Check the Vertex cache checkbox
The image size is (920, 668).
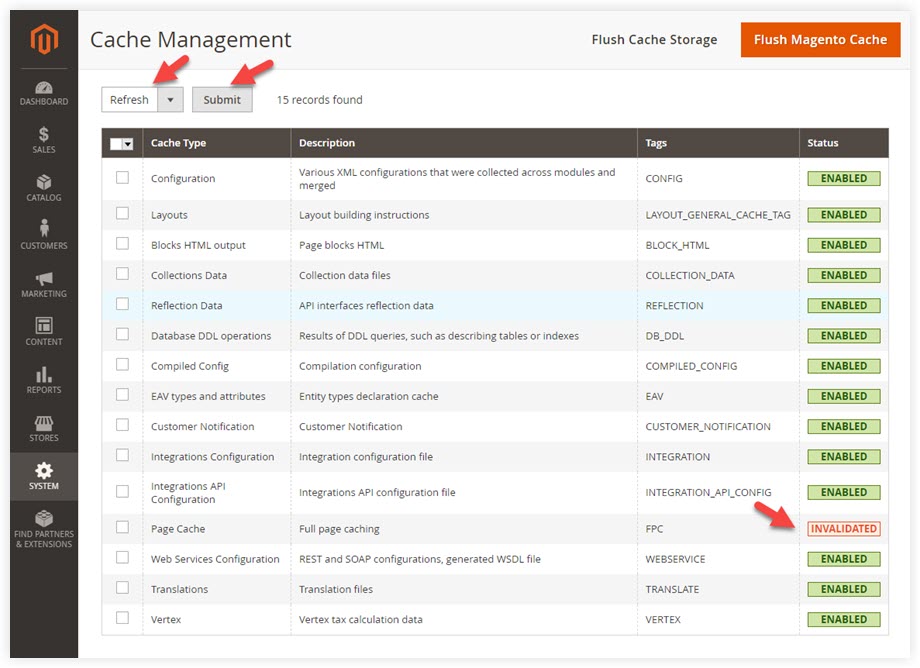tap(123, 618)
